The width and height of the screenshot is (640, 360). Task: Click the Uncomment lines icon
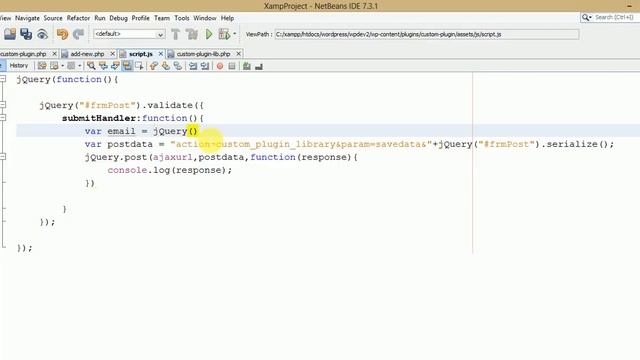tap(258, 66)
